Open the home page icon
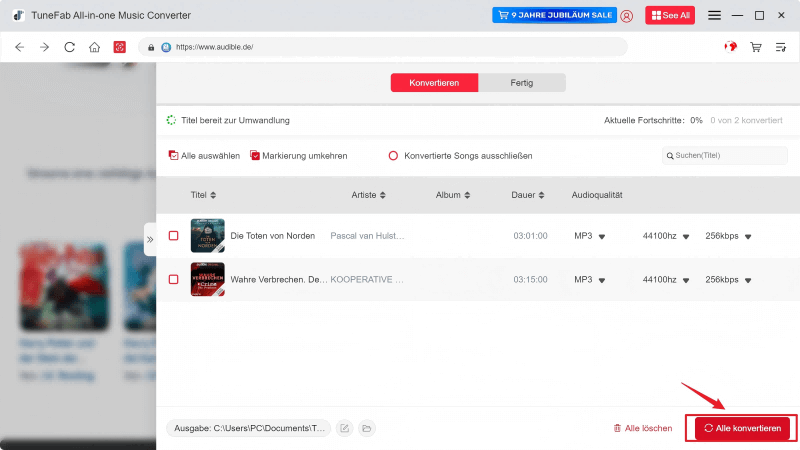 click(x=94, y=47)
